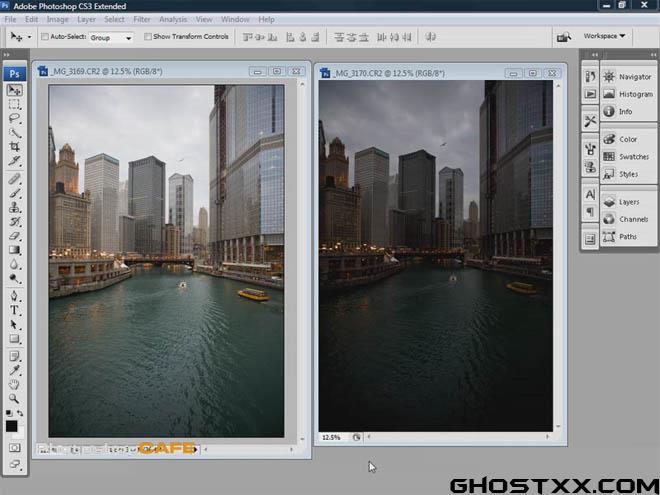Open the Analysis menu
The image size is (660, 495).
click(173, 19)
